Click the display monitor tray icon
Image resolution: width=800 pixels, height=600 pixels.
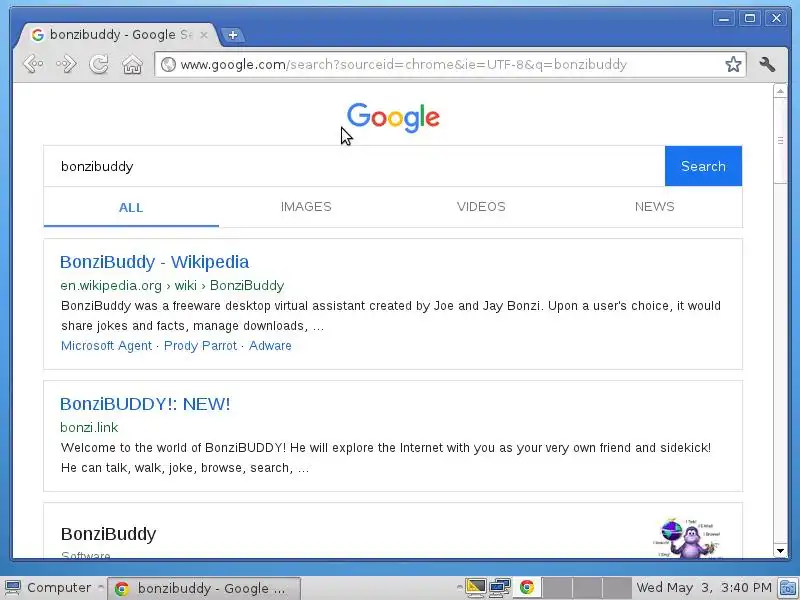pyautogui.click(x=475, y=588)
